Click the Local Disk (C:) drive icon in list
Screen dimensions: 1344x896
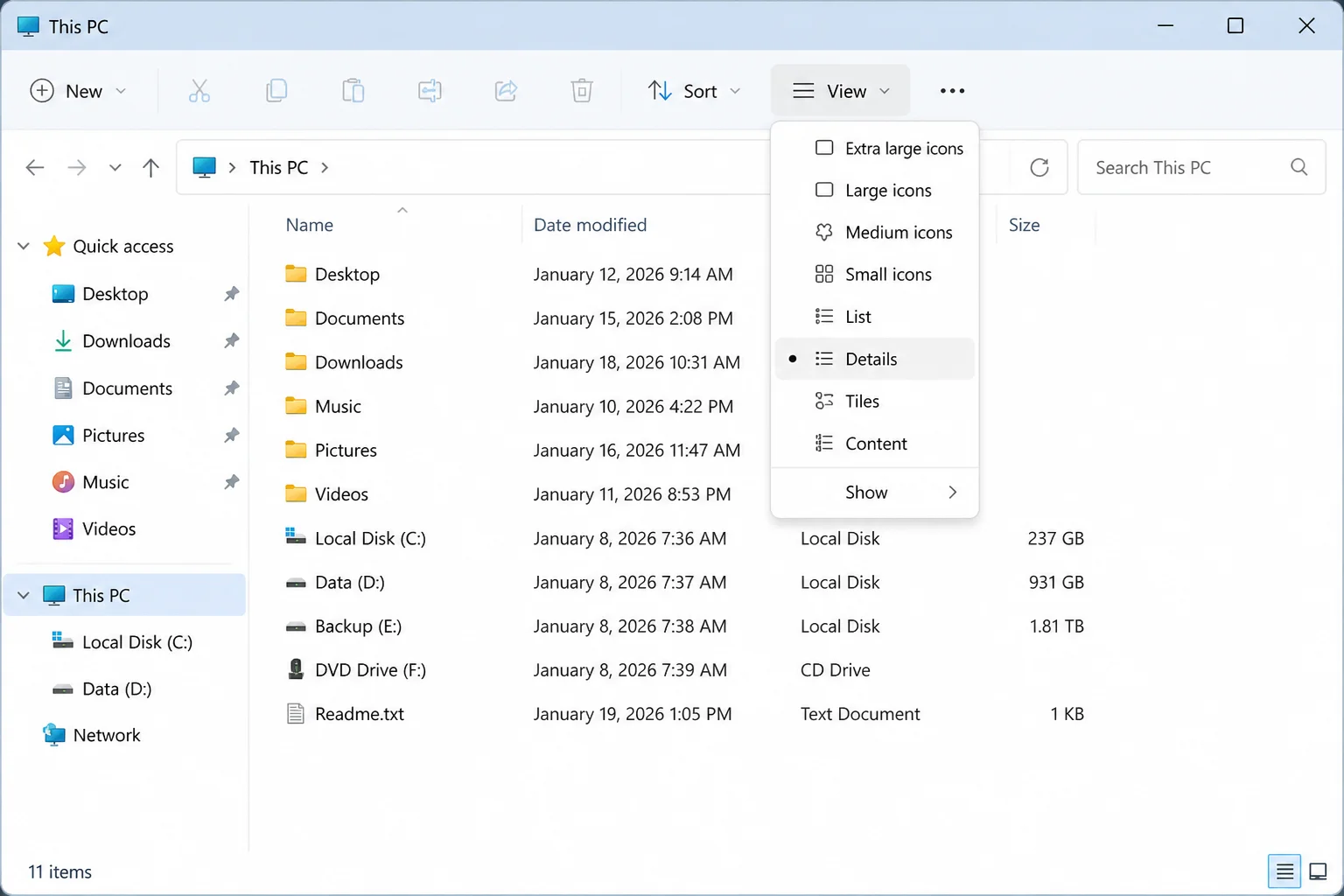tap(296, 537)
